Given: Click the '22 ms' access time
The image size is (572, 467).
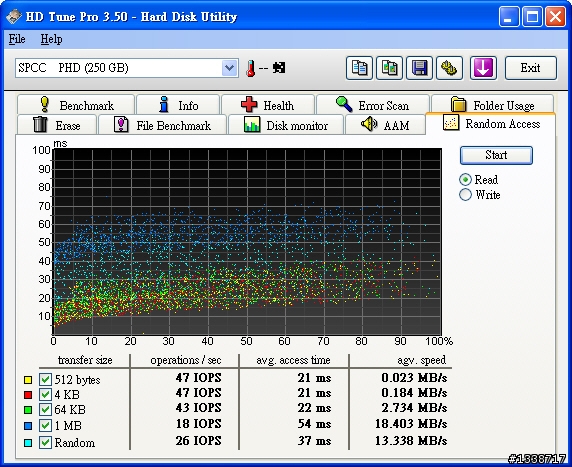Looking at the screenshot, I should (x=314, y=408).
